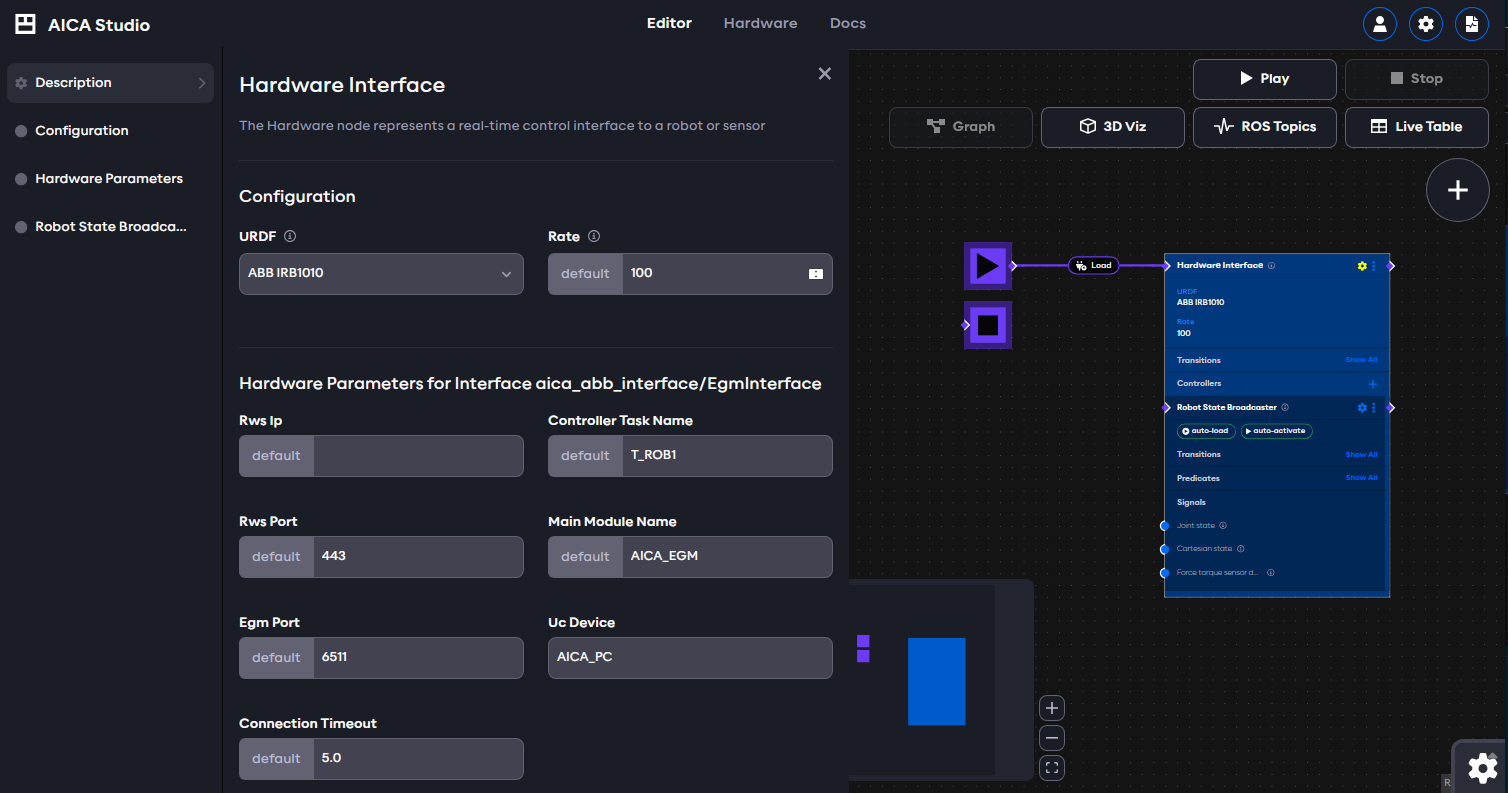Click the Uc Device input field
1508x793 pixels.
click(x=690, y=658)
